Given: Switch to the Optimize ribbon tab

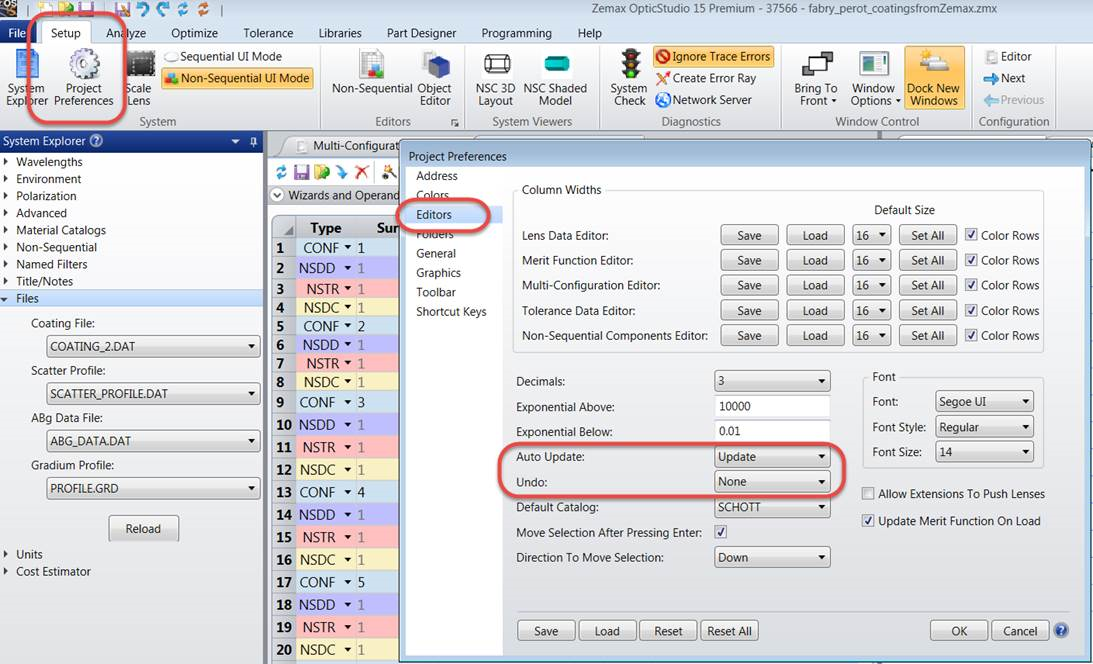Looking at the screenshot, I should [x=194, y=33].
